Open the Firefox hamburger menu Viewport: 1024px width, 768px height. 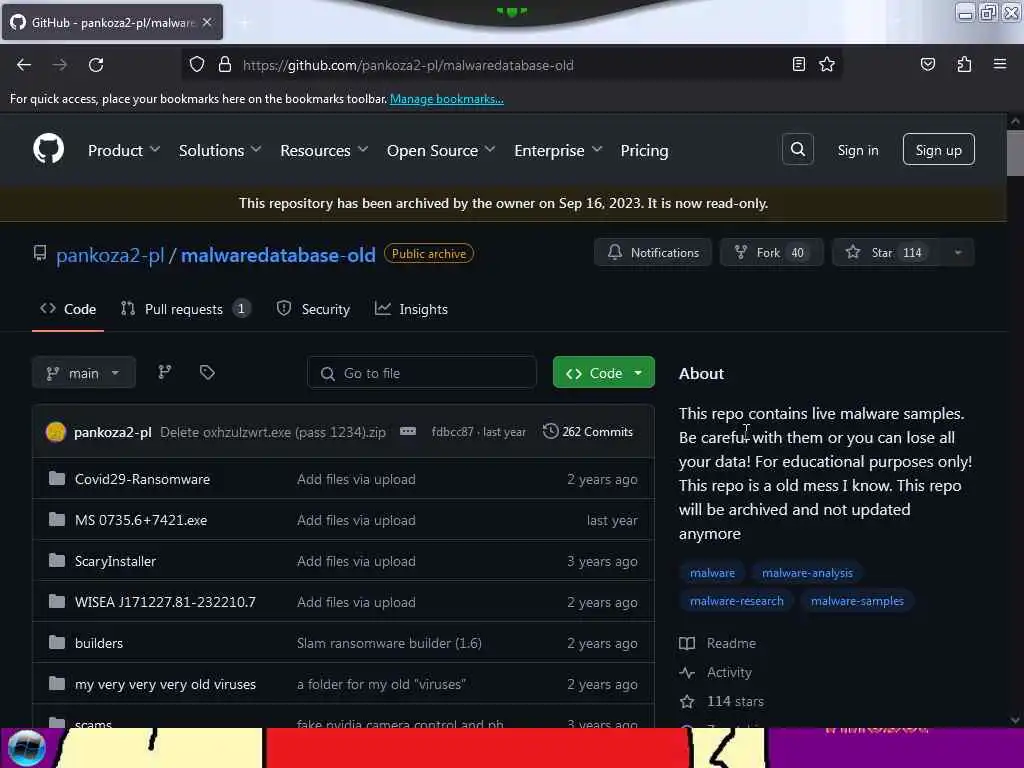pos(1000,64)
